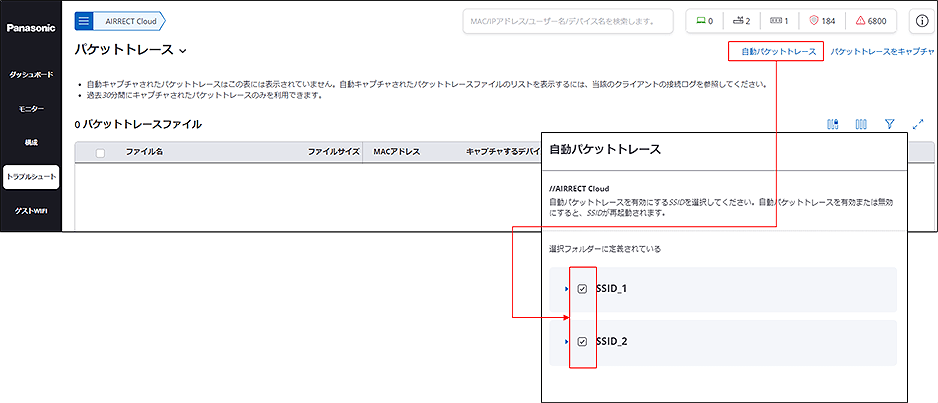Click the //AIRRECT Cloud path text
938x403 pixels.
579,188
